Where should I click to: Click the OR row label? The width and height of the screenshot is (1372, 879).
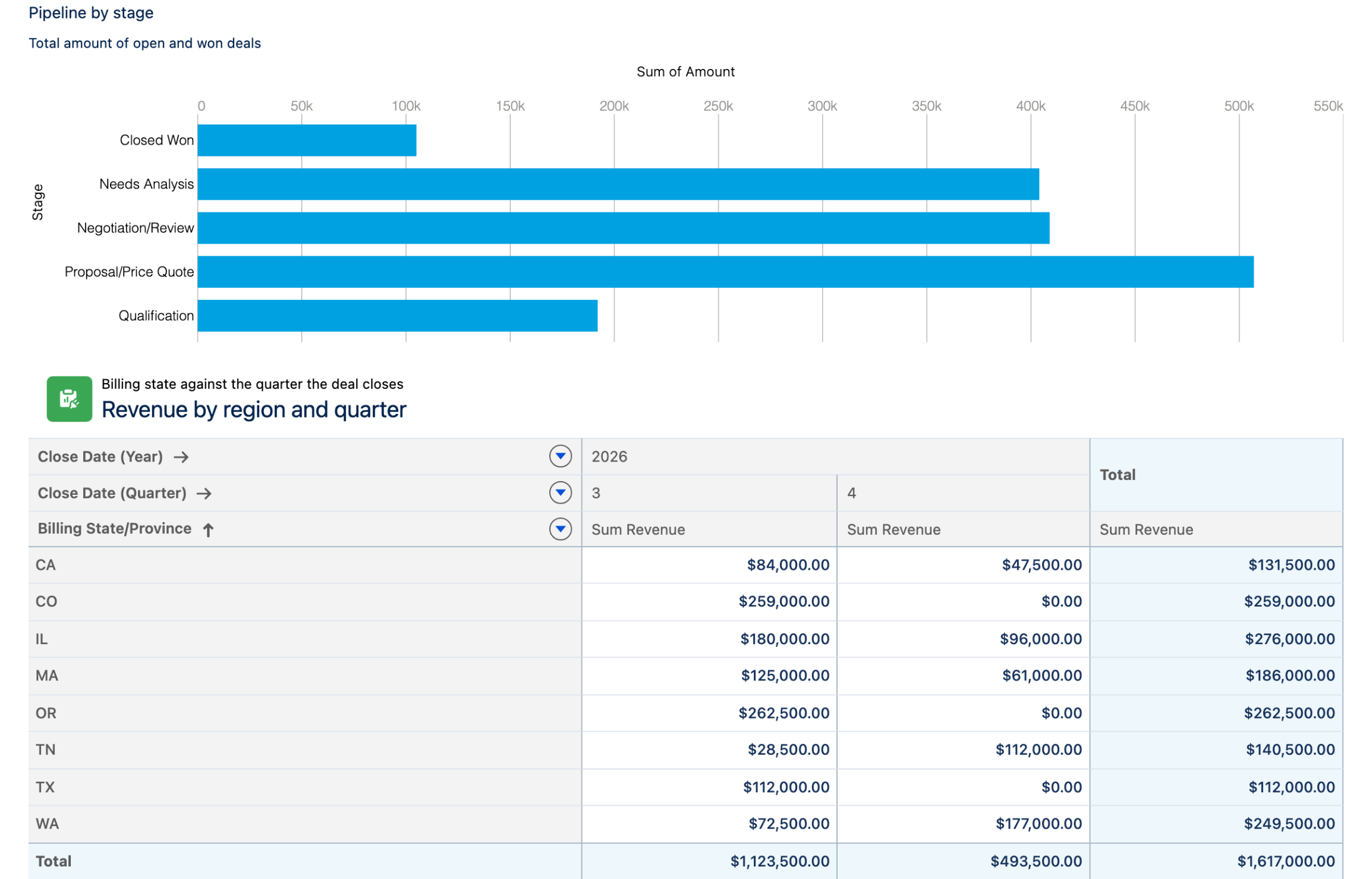tap(46, 713)
